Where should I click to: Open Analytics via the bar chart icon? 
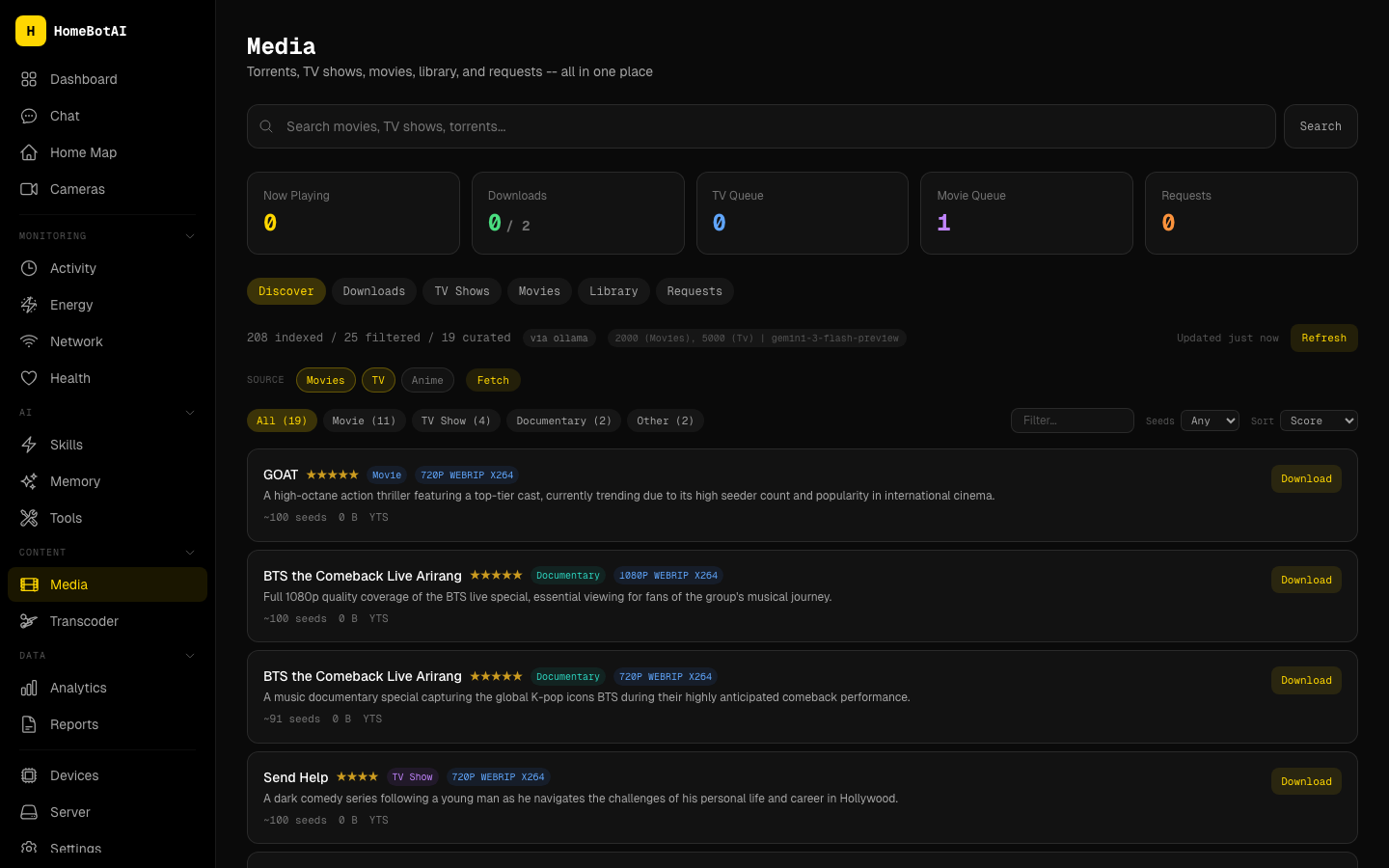pos(29,688)
